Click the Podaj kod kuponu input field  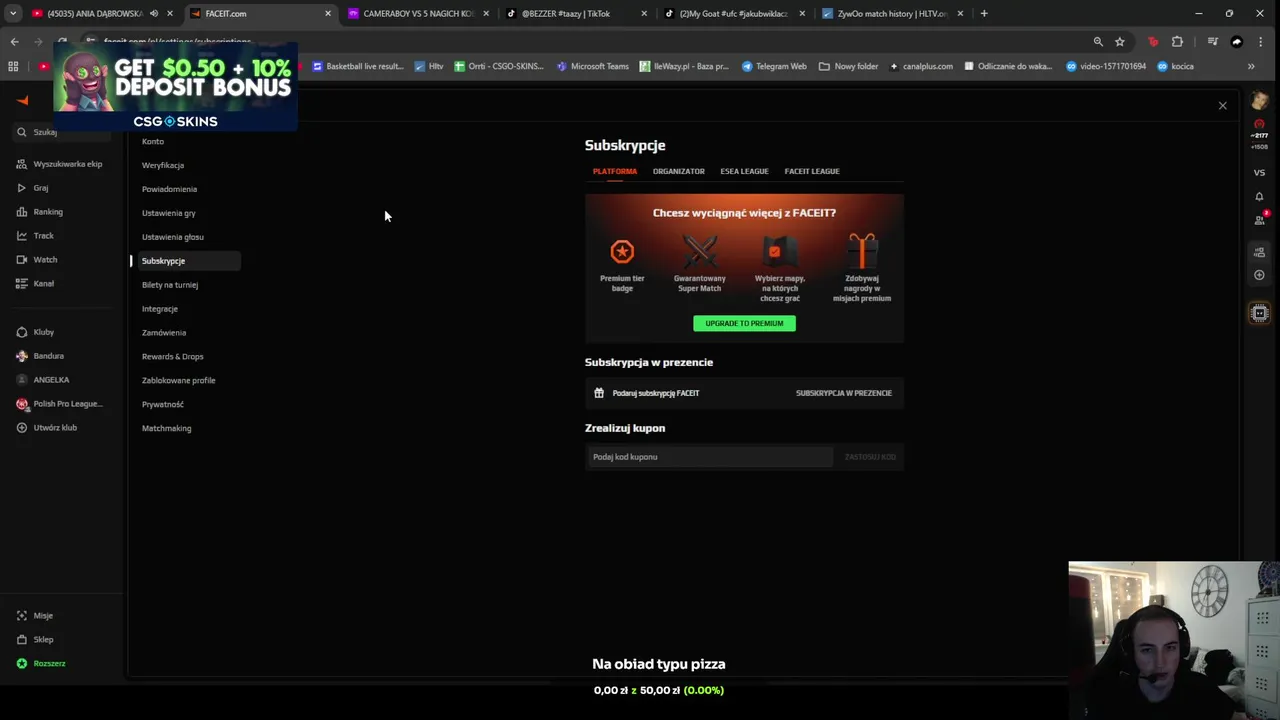[709, 457]
